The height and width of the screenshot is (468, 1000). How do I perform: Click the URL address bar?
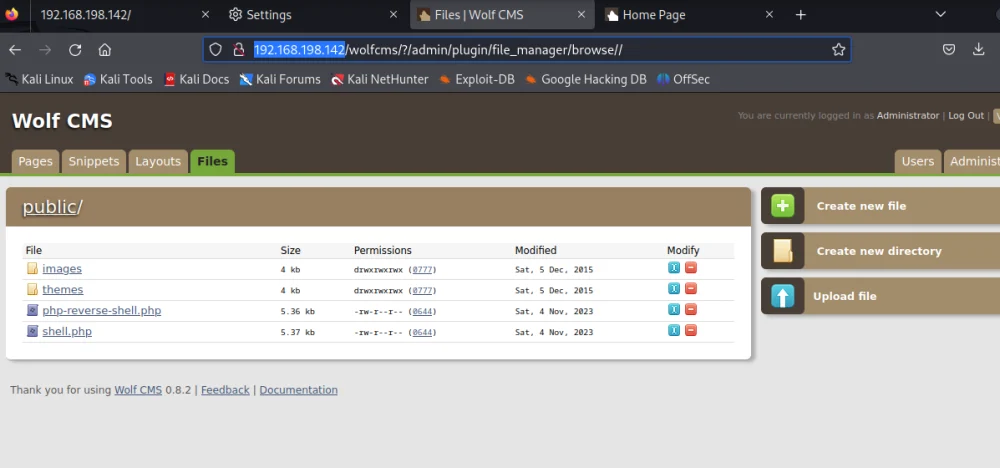click(x=527, y=50)
